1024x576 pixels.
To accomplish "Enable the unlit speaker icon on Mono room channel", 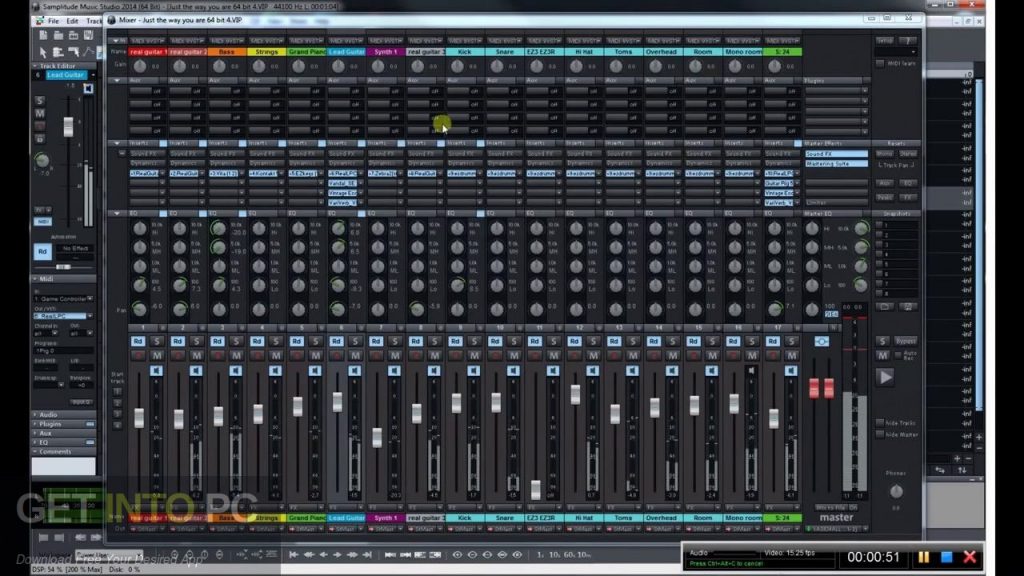I will 751,370.
